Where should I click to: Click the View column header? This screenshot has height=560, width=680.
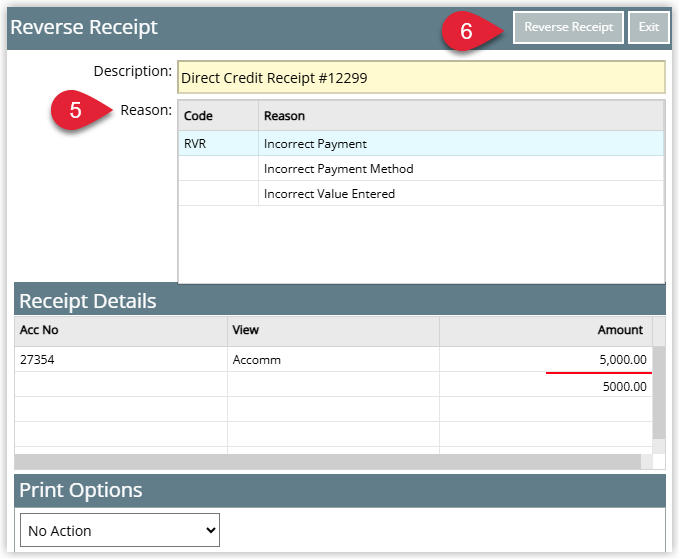click(x=333, y=331)
